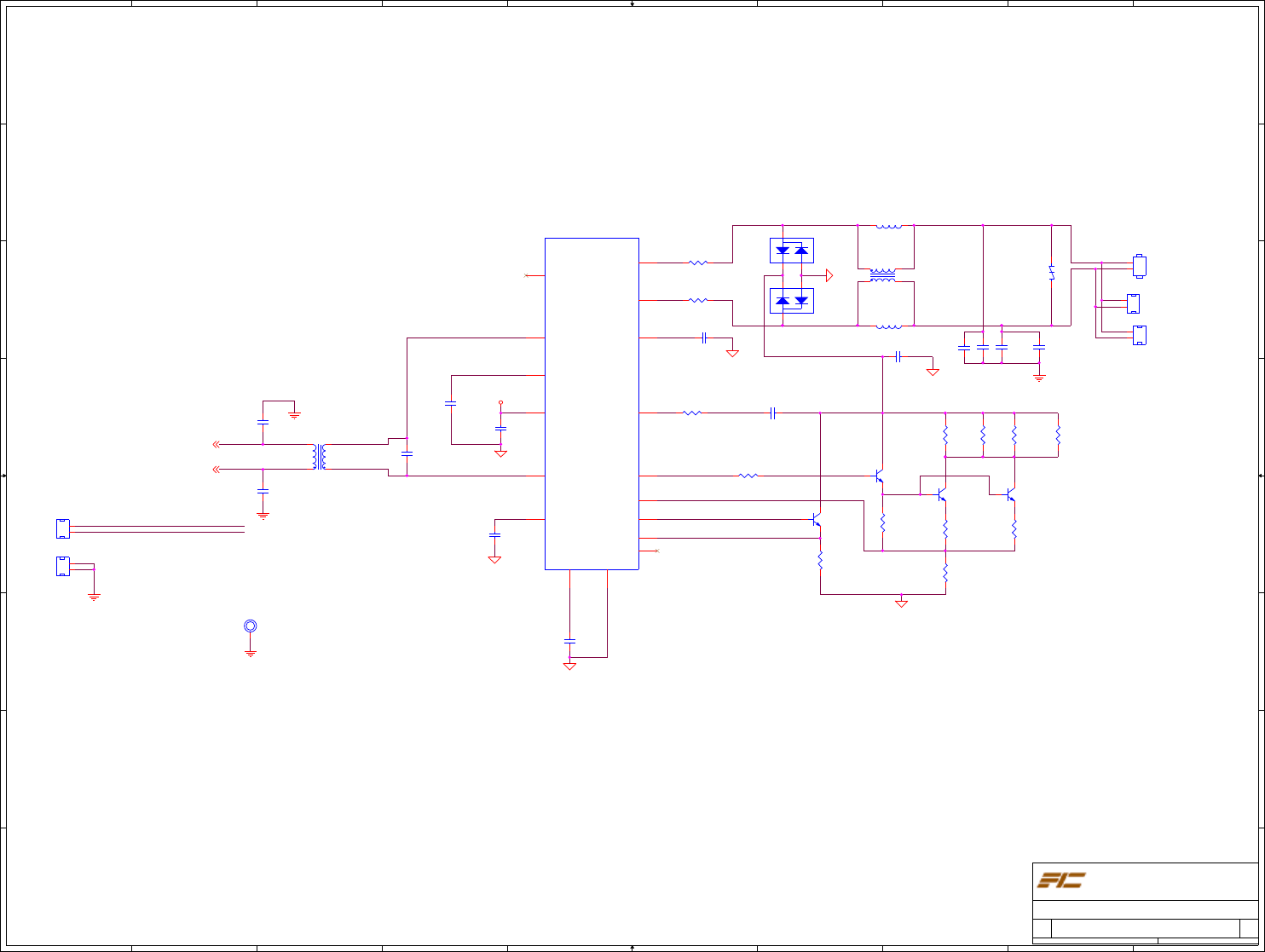Select the topmost connector on the right edge
1265x952 pixels.
click(1139, 266)
